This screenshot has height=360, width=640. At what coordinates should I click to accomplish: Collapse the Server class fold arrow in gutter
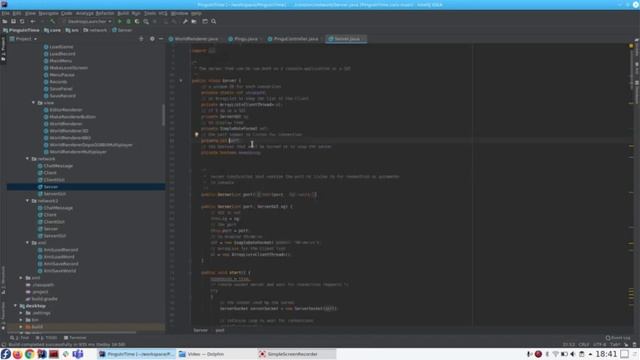coord(181,81)
